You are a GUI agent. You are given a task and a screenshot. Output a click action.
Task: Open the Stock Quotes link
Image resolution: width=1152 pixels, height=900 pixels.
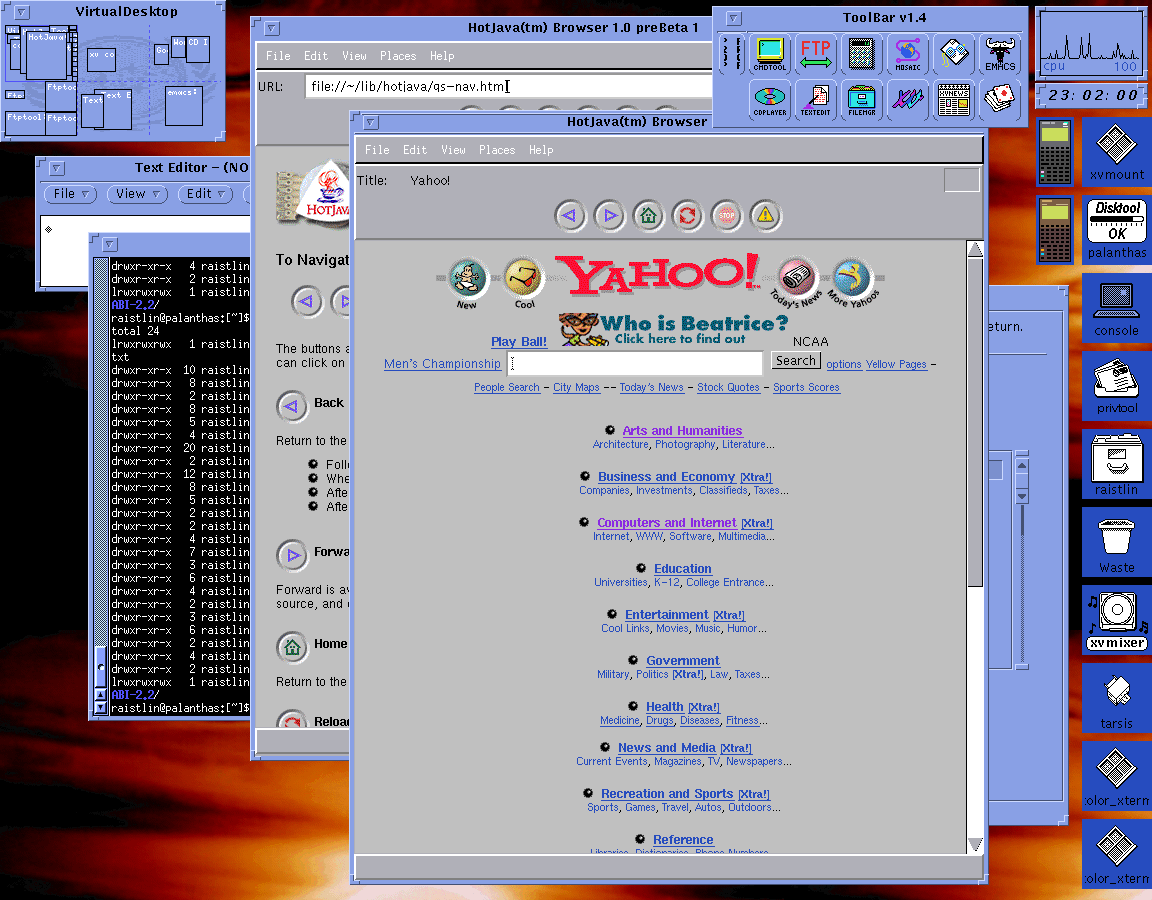coord(728,387)
